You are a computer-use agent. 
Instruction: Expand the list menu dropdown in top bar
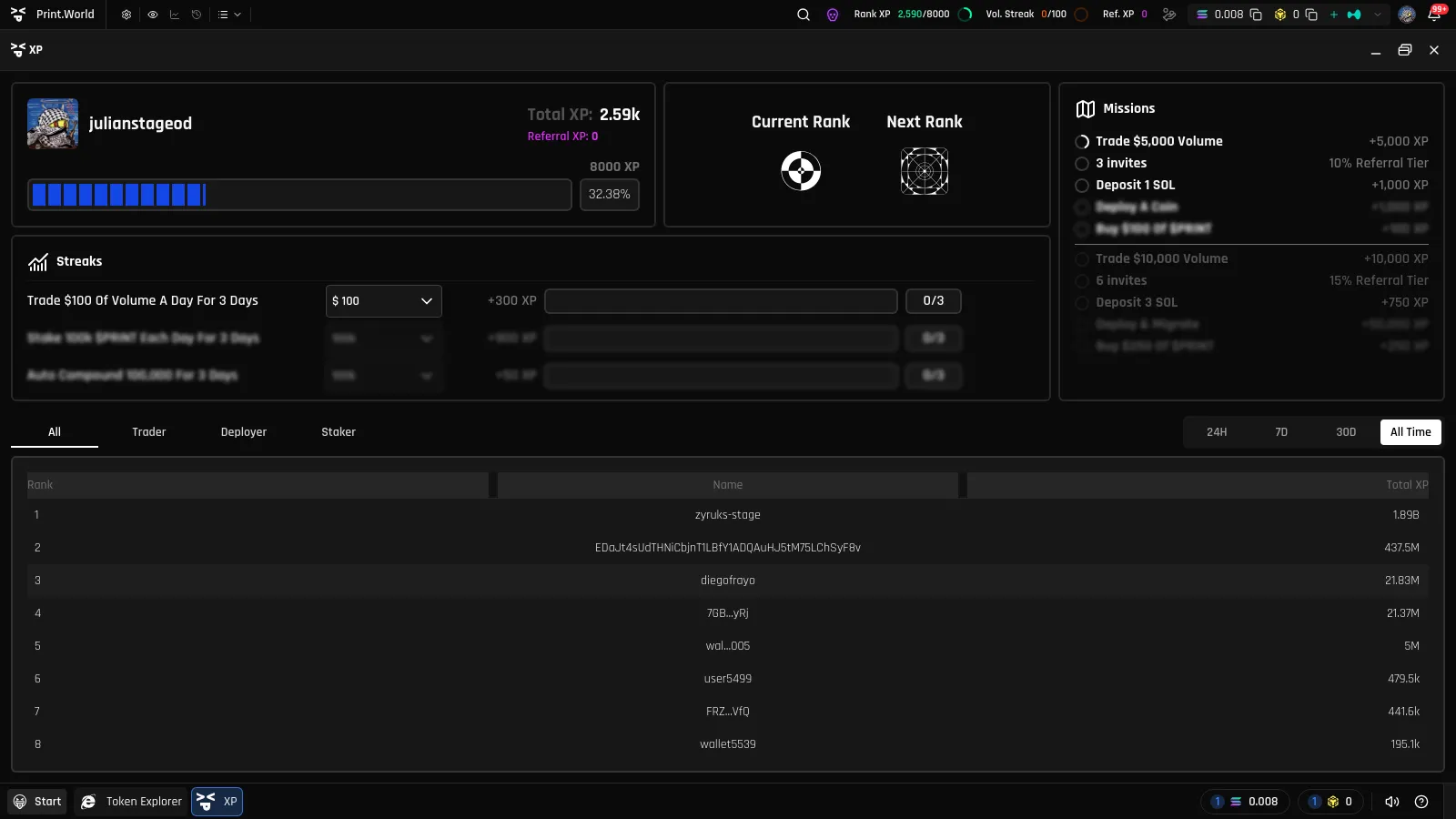pyautogui.click(x=229, y=15)
